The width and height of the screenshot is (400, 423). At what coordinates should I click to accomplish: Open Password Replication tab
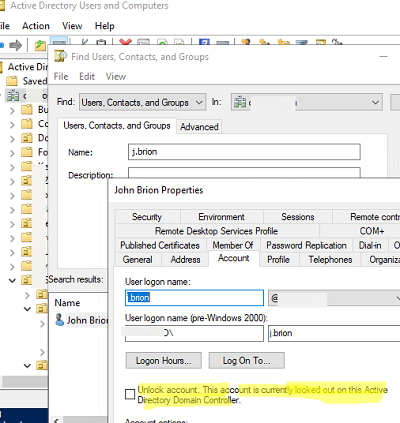306,245
